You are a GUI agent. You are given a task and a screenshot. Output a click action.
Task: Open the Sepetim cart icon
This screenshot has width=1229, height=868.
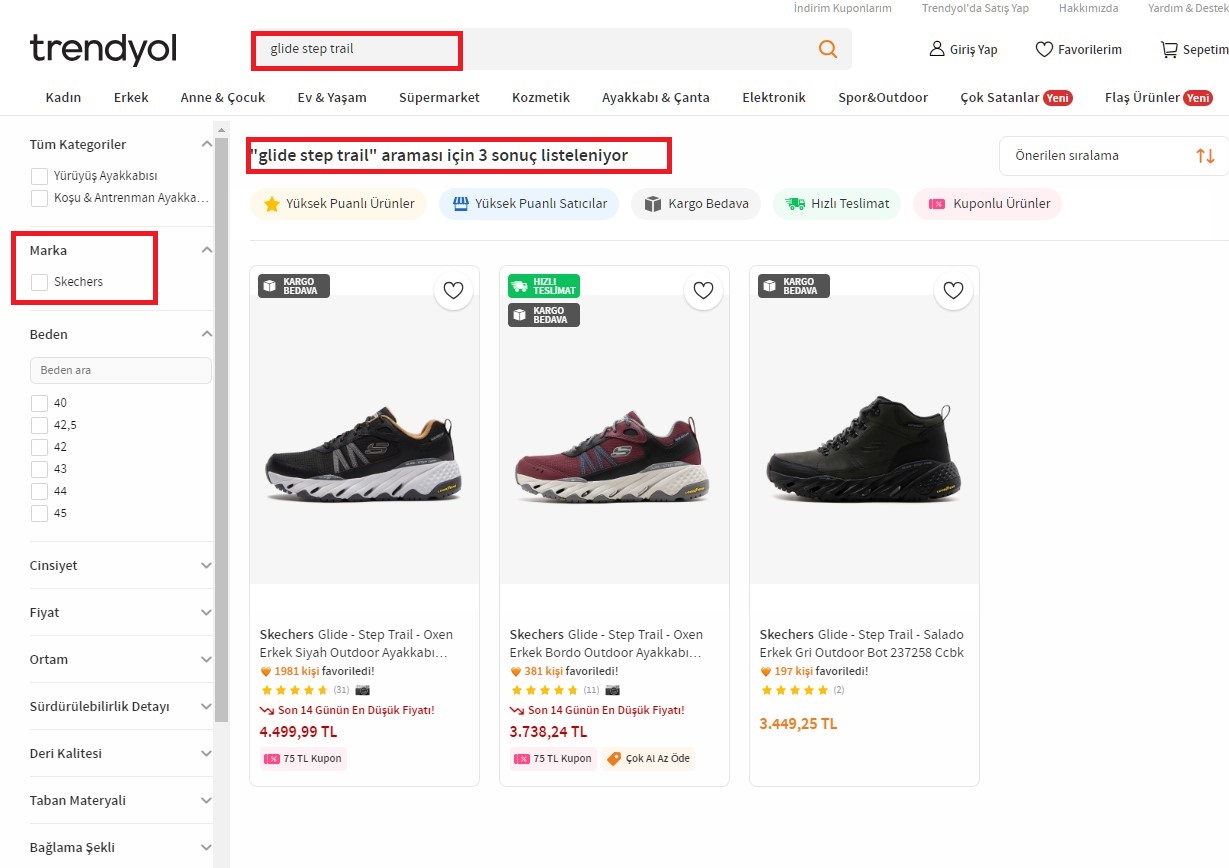pyautogui.click(x=1168, y=49)
